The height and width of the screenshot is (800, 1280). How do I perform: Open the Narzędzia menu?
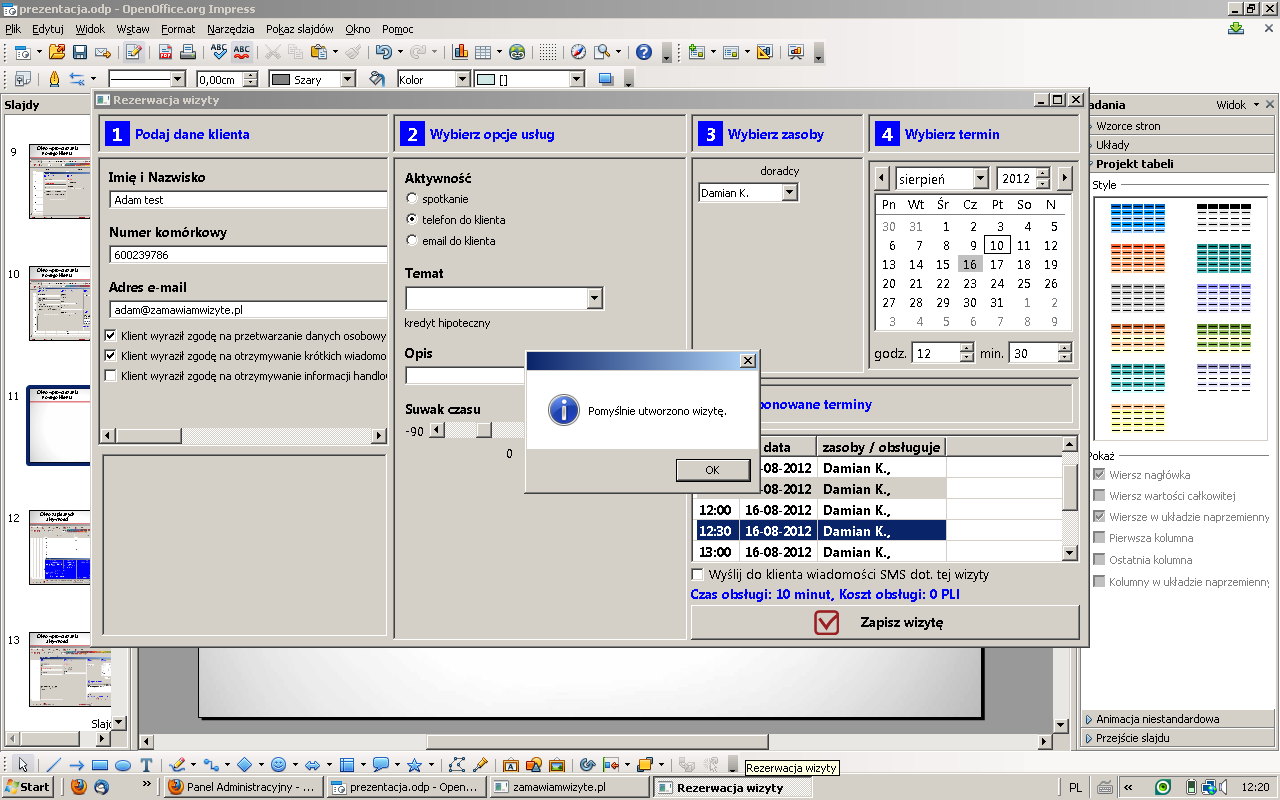coord(231,29)
